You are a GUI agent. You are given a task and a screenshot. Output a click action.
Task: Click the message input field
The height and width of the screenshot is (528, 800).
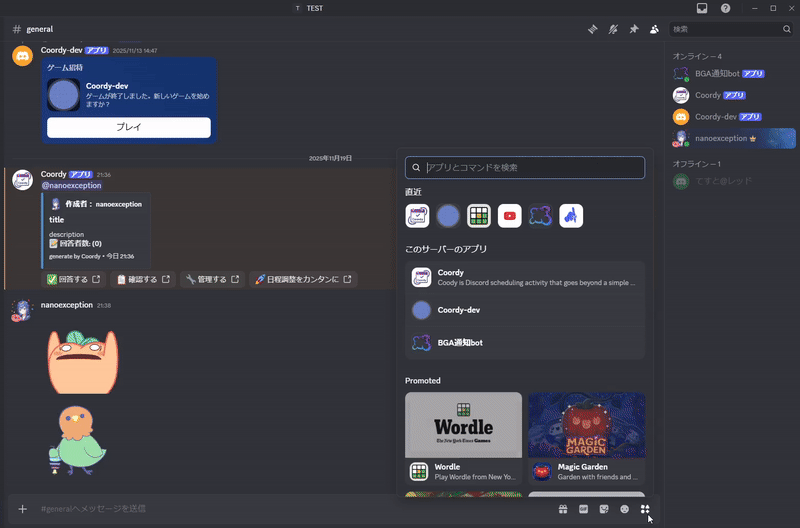coord(296,509)
